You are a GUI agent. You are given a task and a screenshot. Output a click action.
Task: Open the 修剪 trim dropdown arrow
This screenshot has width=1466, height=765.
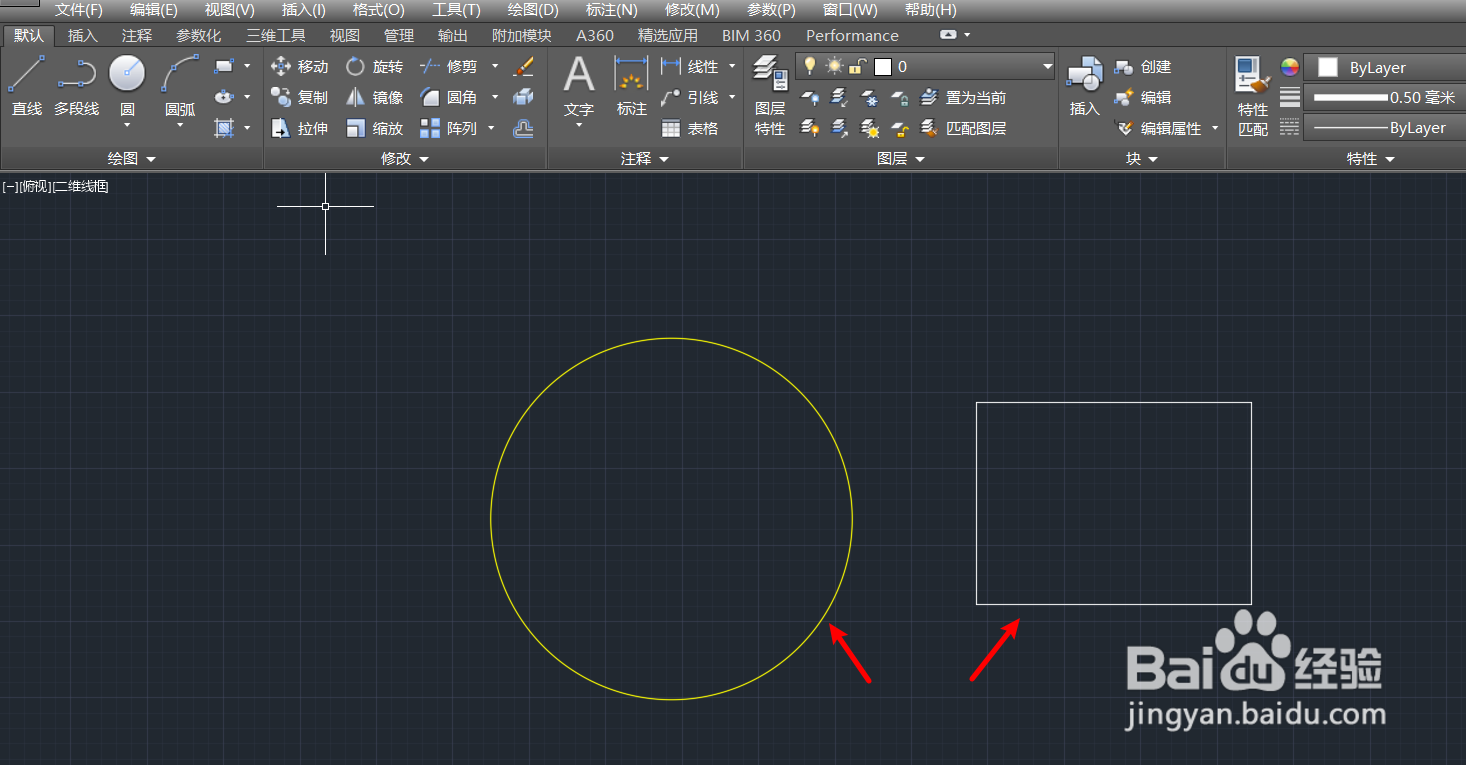pos(495,67)
